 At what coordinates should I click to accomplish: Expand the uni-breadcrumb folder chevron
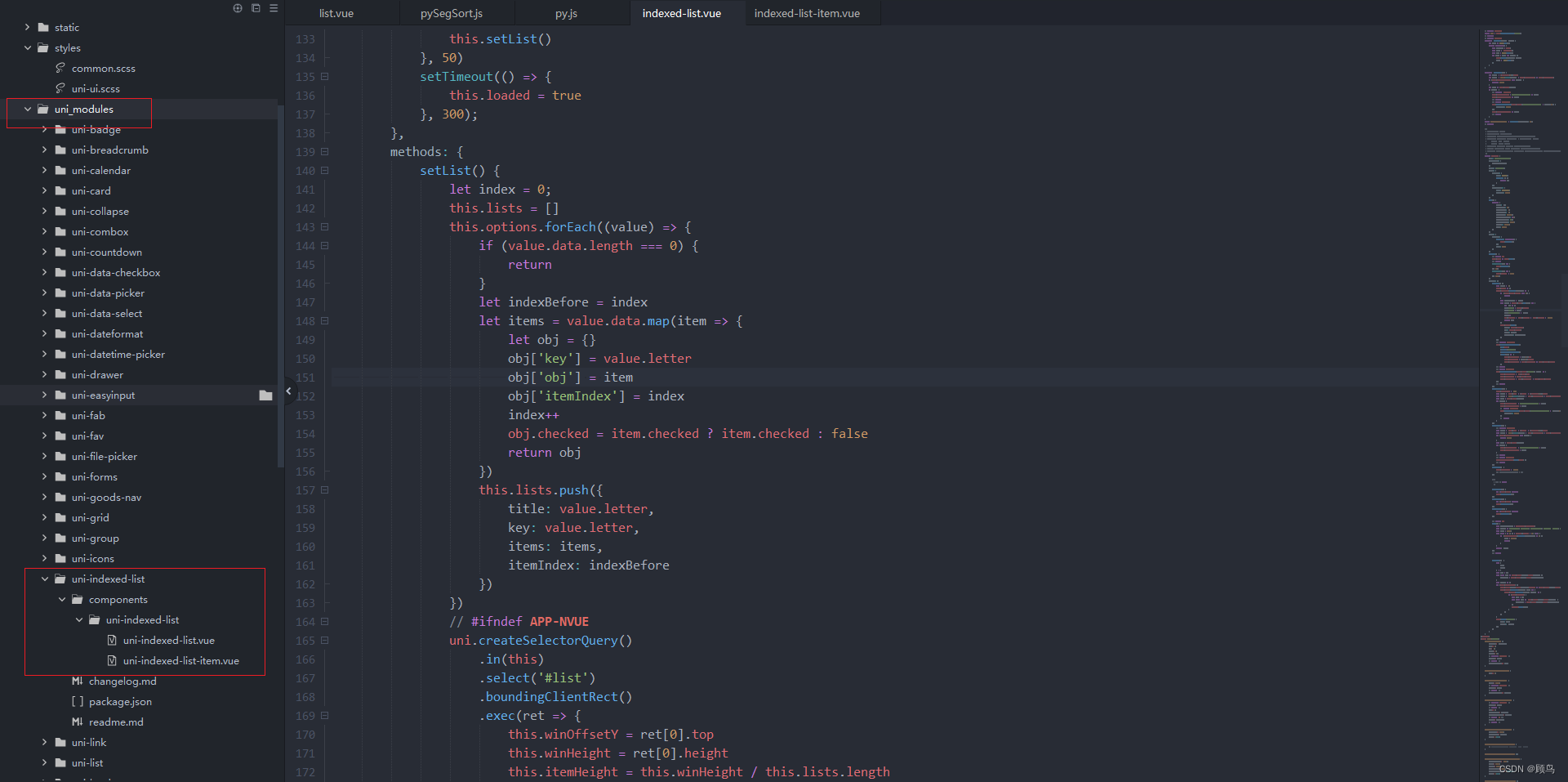(x=44, y=150)
